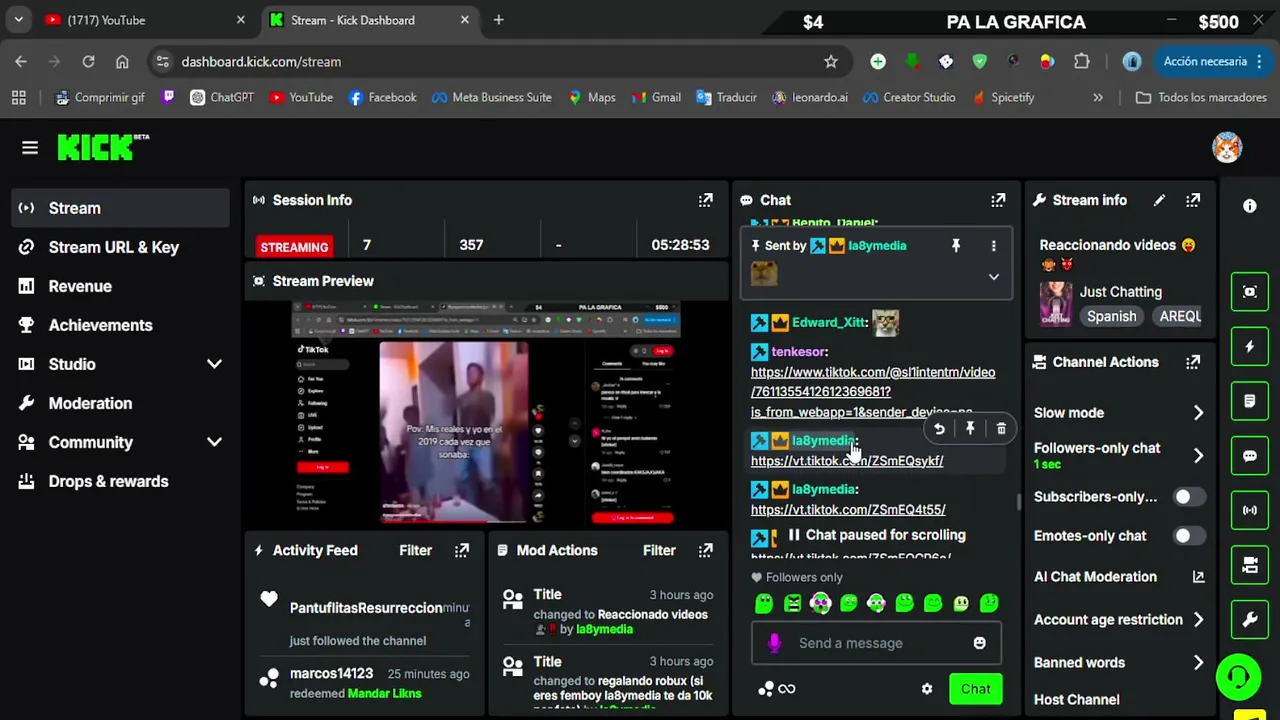1280x720 pixels.
Task: Reply to la8ymedia's hovered message
Action: pyautogui.click(x=939, y=429)
